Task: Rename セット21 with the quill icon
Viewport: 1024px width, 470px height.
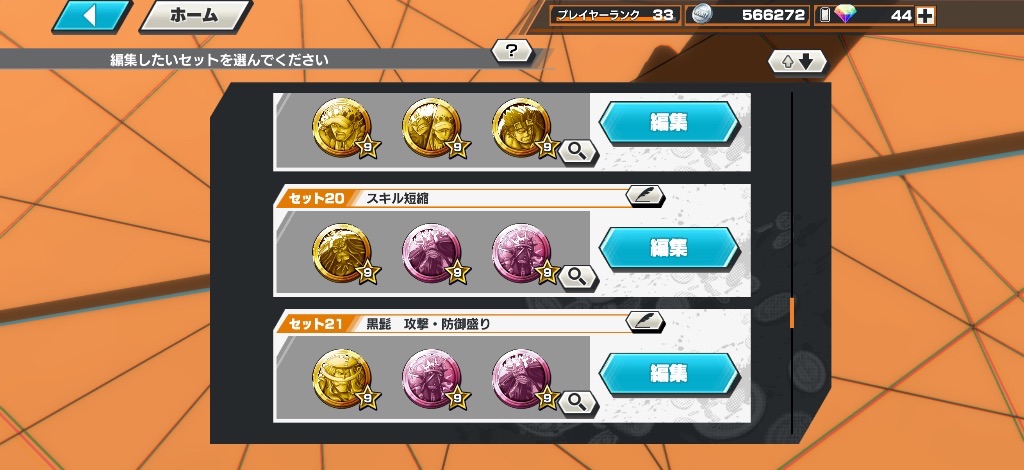Action: point(645,321)
